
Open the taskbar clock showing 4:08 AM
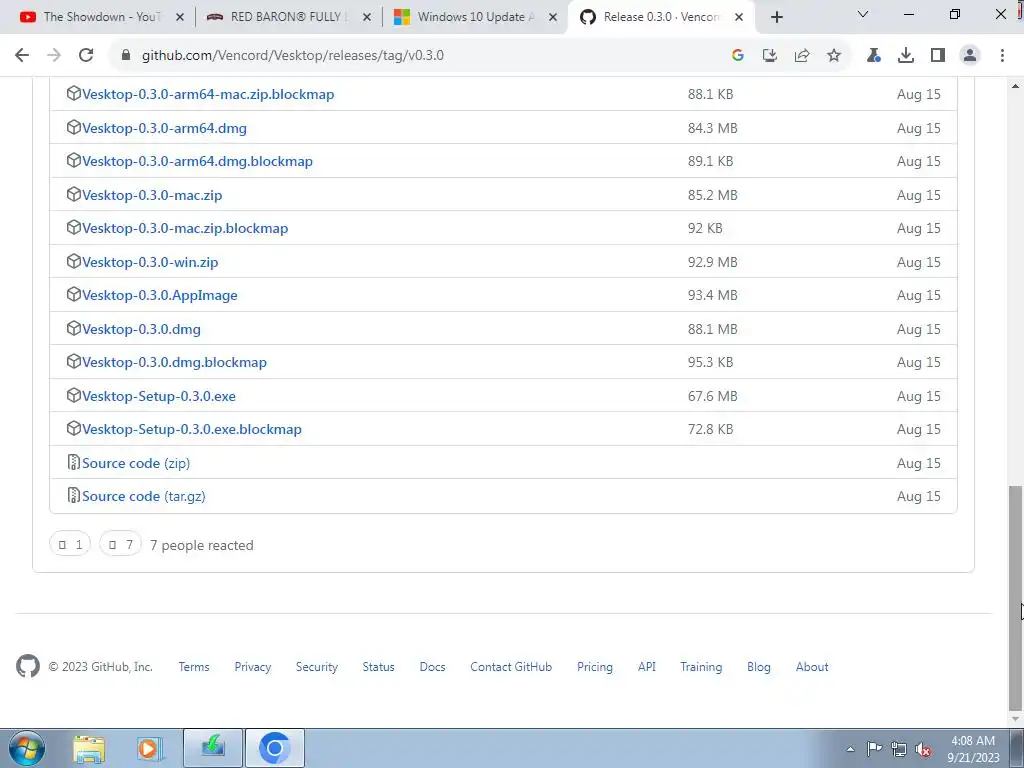pyautogui.click(x=973, y=749)
